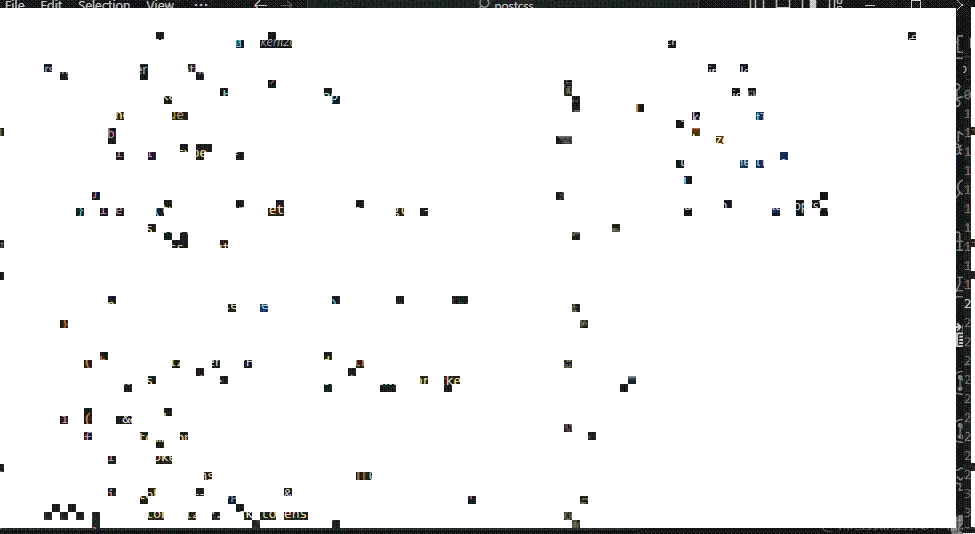
Task: Click the Go Forward arrow
Action: [286, 5]
